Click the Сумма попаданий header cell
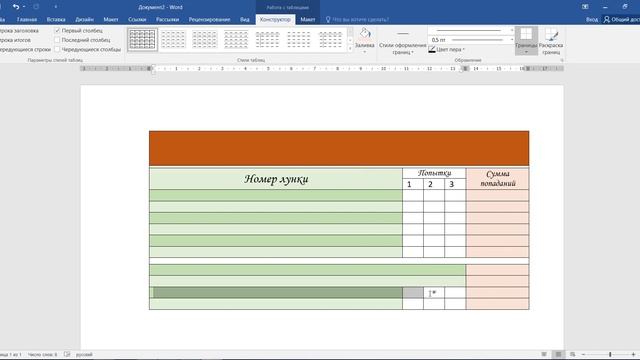Image resolution: width=640 pixels, height=360 pixels. coord(498,179)
